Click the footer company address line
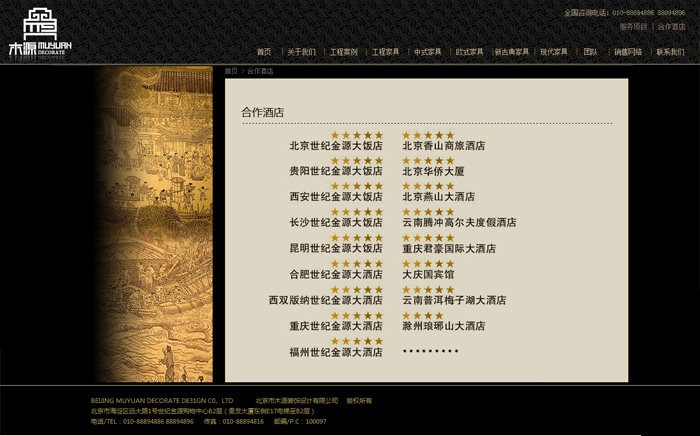This screenshot has height=436, width=700. click(204, 411)
